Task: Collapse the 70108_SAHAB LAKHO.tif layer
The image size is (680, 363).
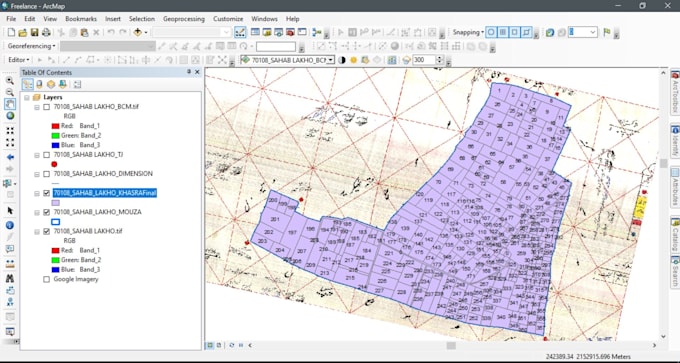Action: point(37,232)
